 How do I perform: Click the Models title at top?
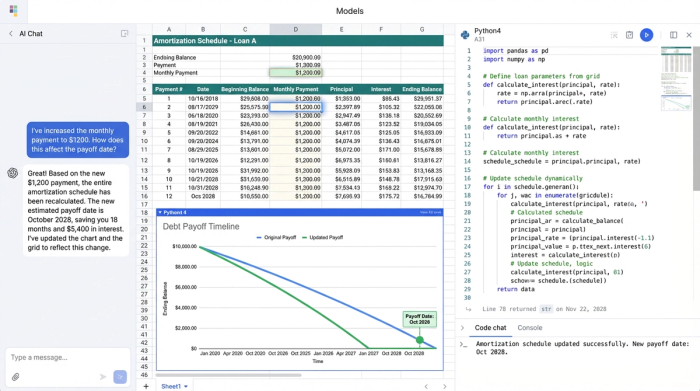tap(350, 11)
